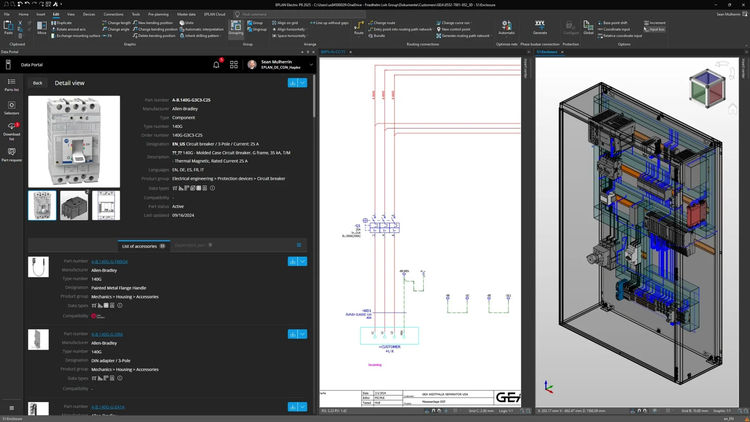Viewport: 750px width, 422px height.
Task: Expand the Sean Mulherrin account dropdown
Action: [312, 64]
